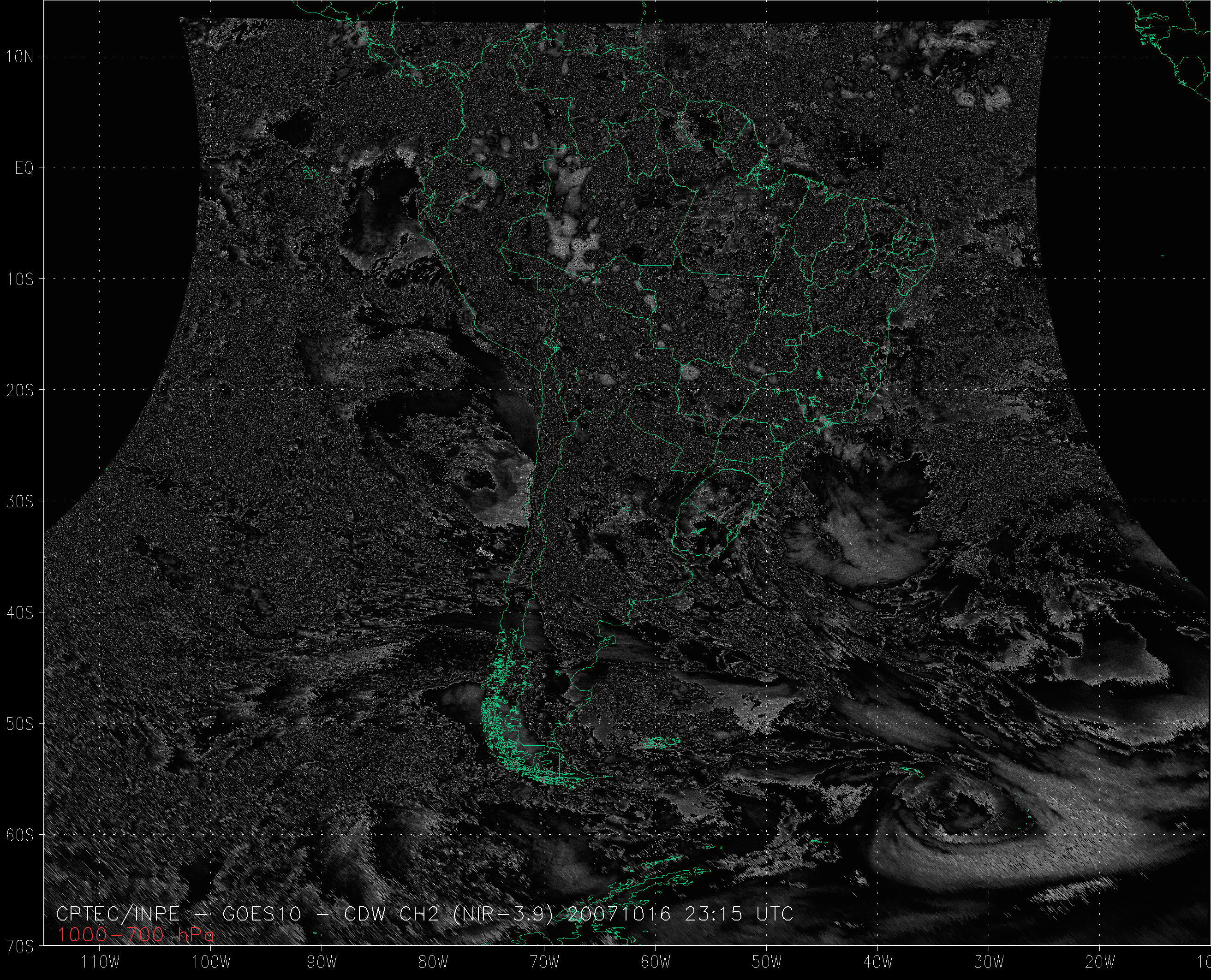Screen dimensions: 1211x980
Task: Click the 10N latitude label
Action: click(20, 56)
